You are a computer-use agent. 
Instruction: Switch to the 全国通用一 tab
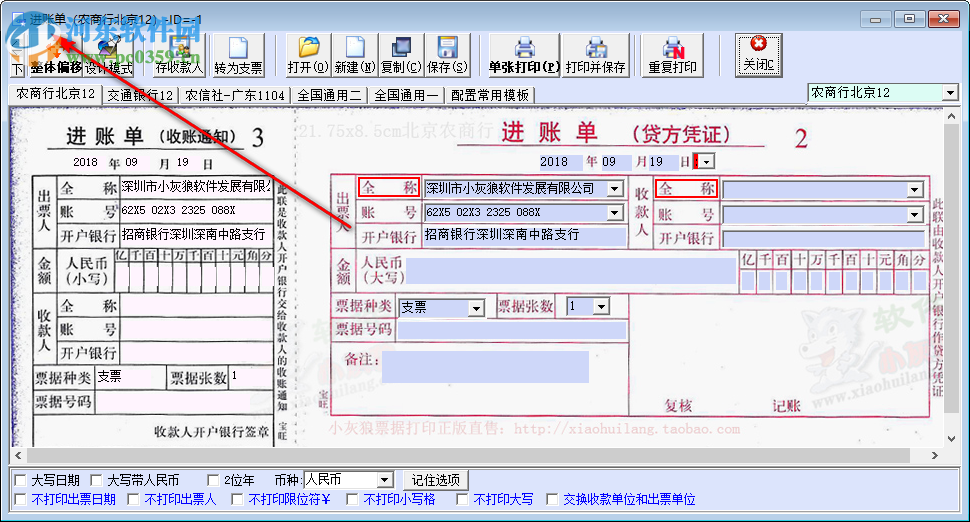click(x=406, y=95)
